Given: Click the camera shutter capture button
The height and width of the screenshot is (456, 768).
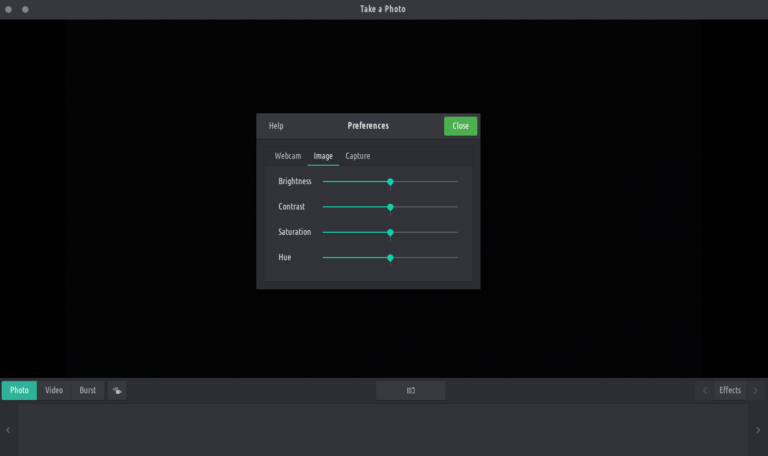Looking at the screenshot, I should click(x=410, y=390).
